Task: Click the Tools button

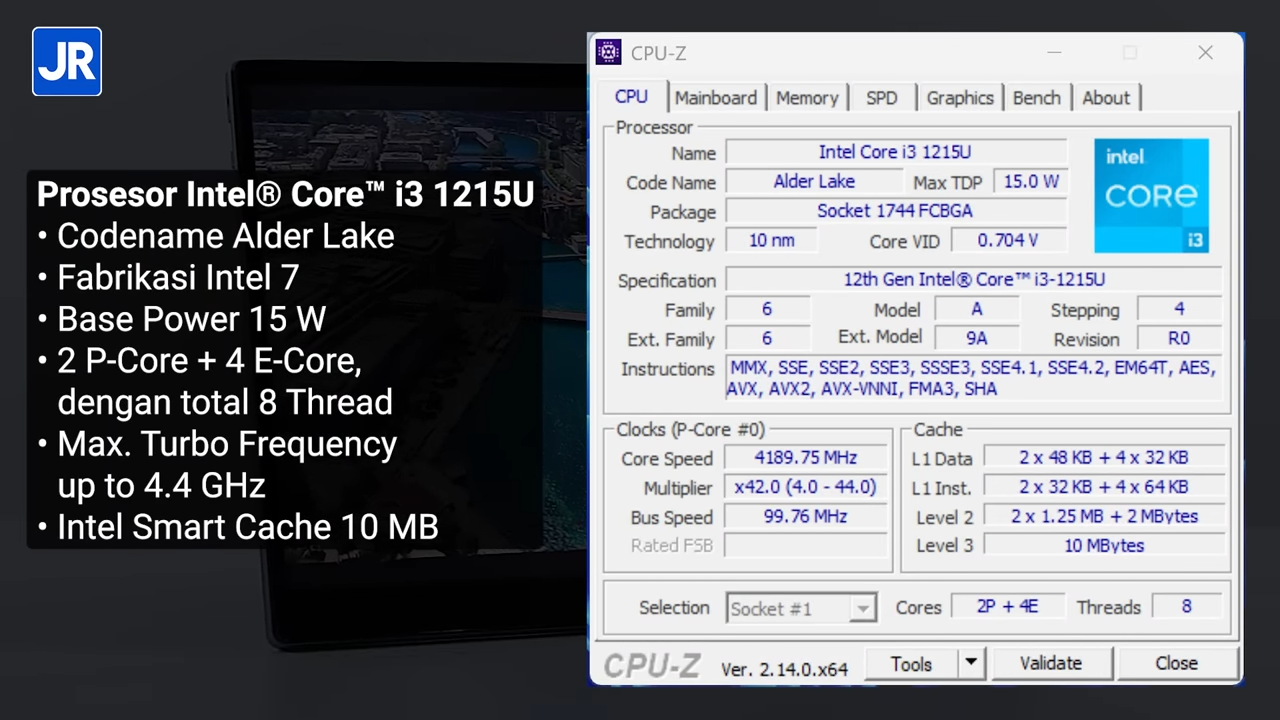Action: pos(911,663)
